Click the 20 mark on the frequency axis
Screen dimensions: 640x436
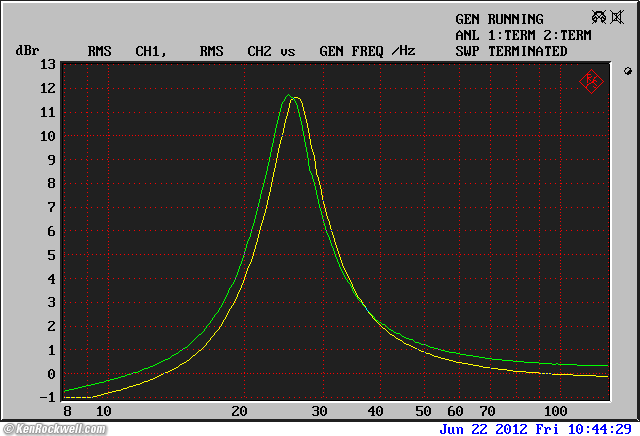pos(239,412)
